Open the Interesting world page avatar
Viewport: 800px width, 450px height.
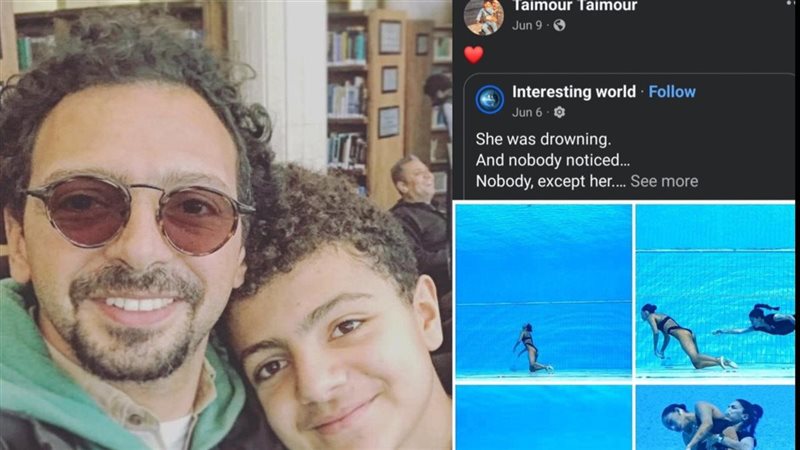pos(490,99)
